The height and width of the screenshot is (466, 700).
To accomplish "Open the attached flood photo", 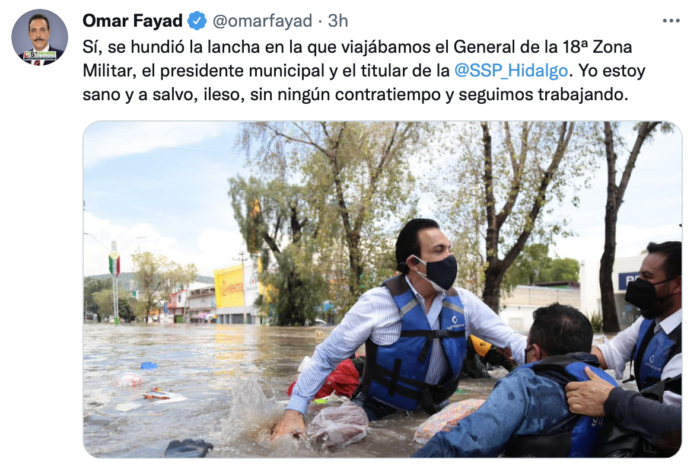I will point(382,289).
